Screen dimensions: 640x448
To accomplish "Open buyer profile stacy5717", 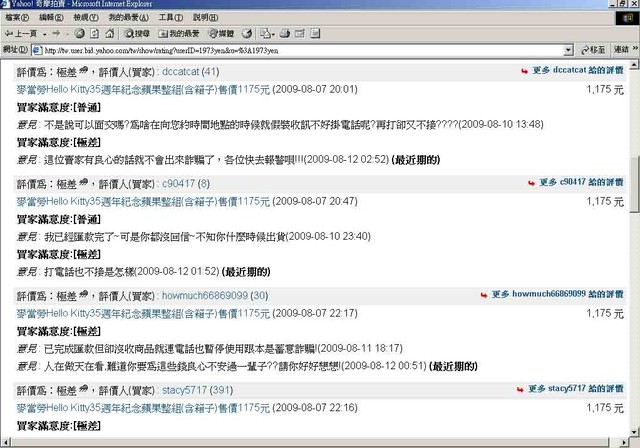I will pyautogui.click(x=184, y=390).
